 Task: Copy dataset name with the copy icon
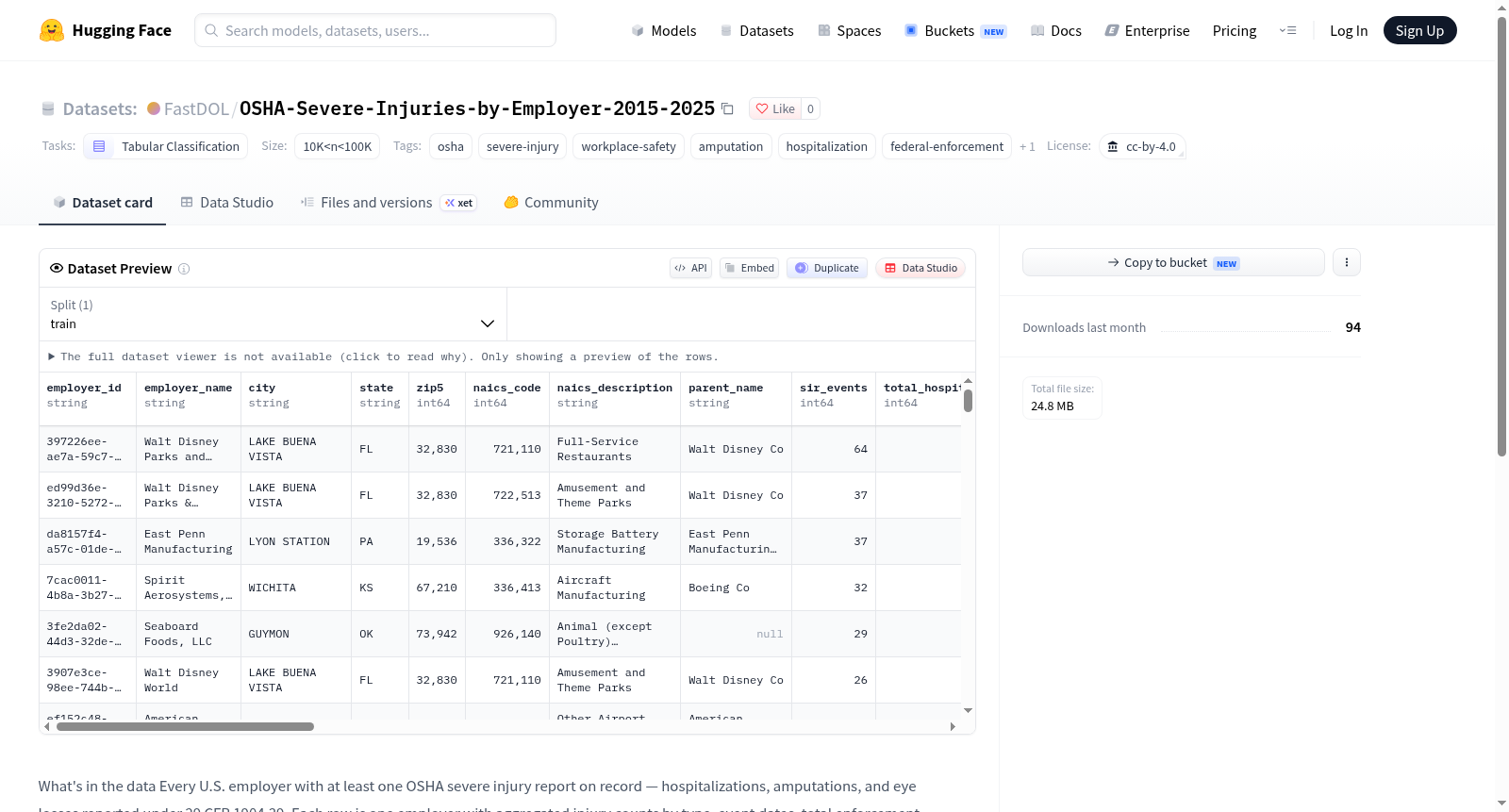pos(727,108)
